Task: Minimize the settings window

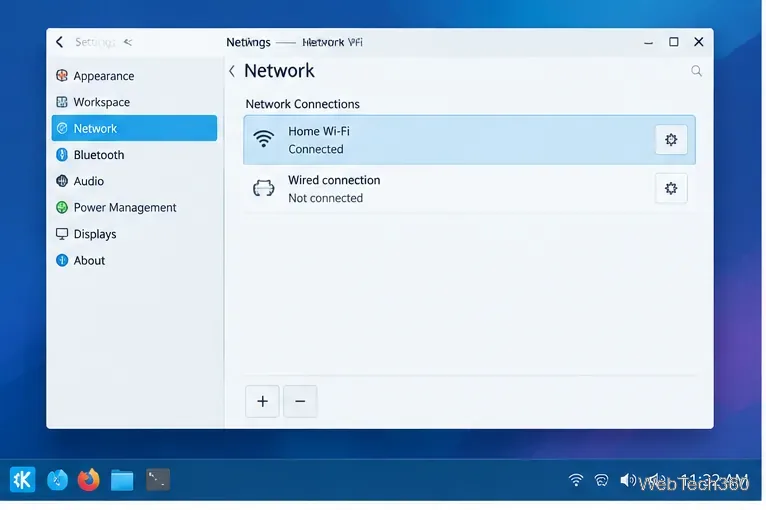Action: 648,43
